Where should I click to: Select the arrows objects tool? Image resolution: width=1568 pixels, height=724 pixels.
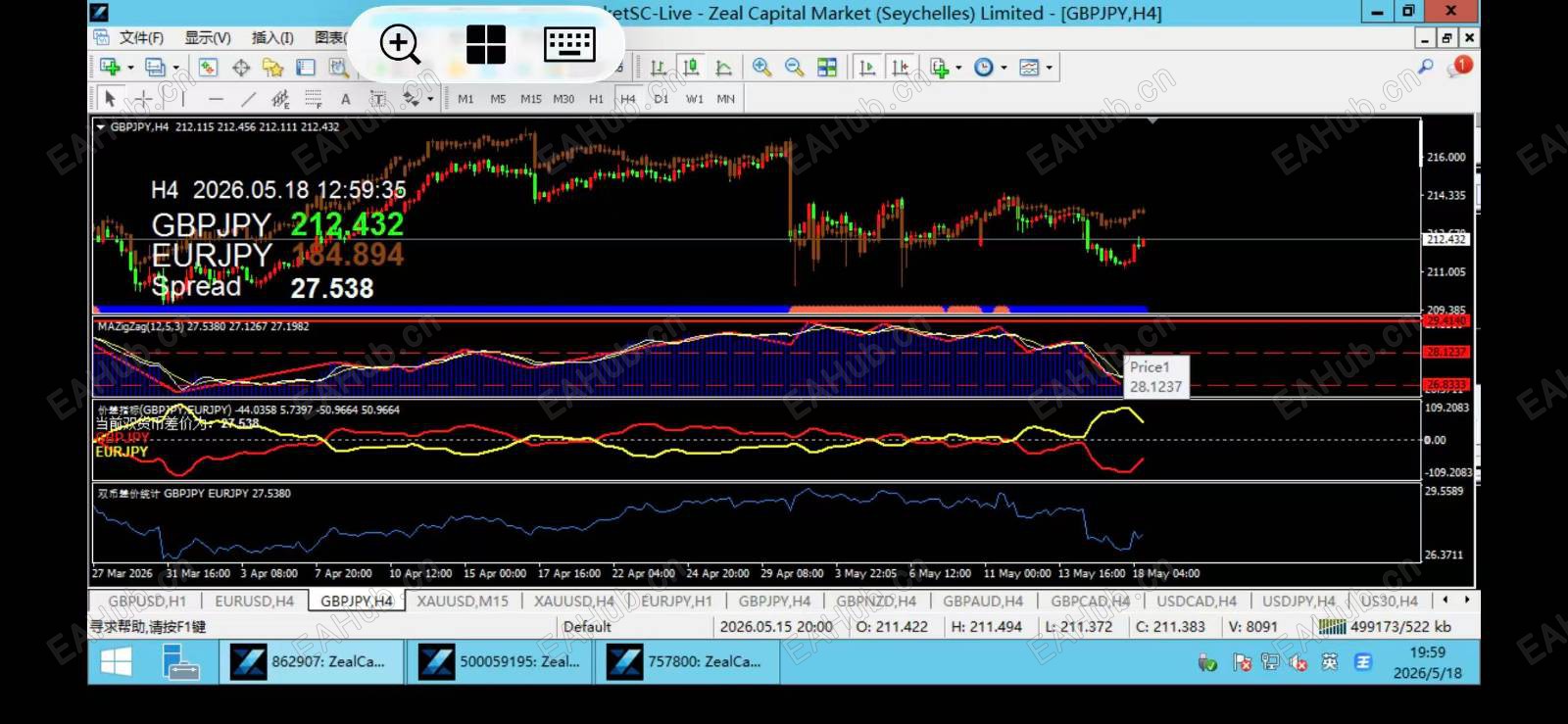[411, 98]
